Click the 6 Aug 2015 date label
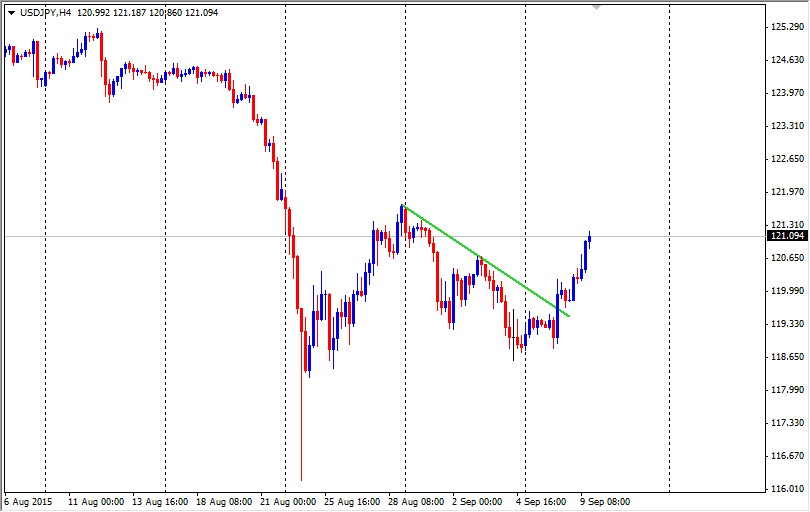Screen dimensions: 810x512 point(28,502)
